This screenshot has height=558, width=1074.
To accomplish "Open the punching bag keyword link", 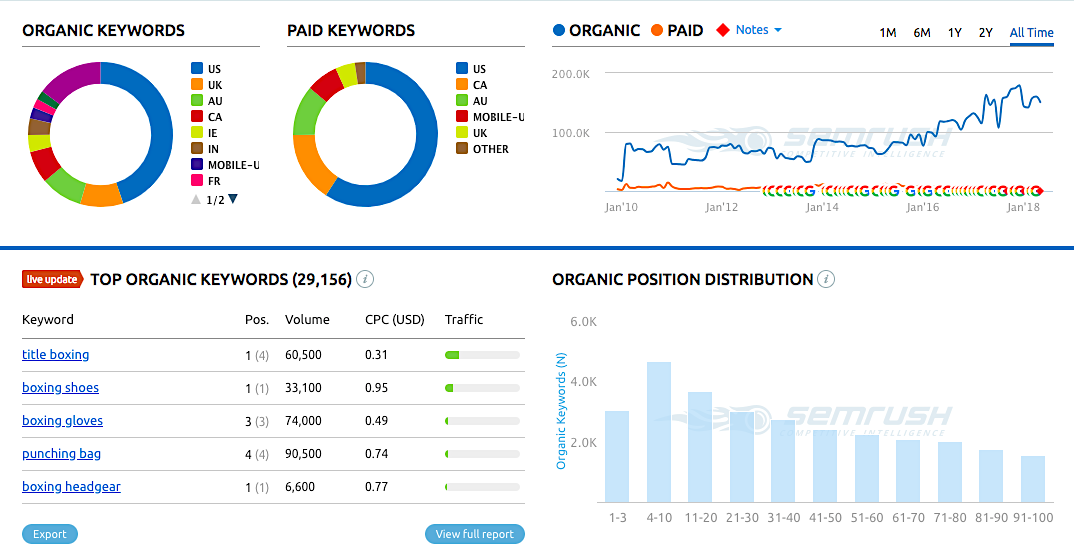I will [62, 454].
